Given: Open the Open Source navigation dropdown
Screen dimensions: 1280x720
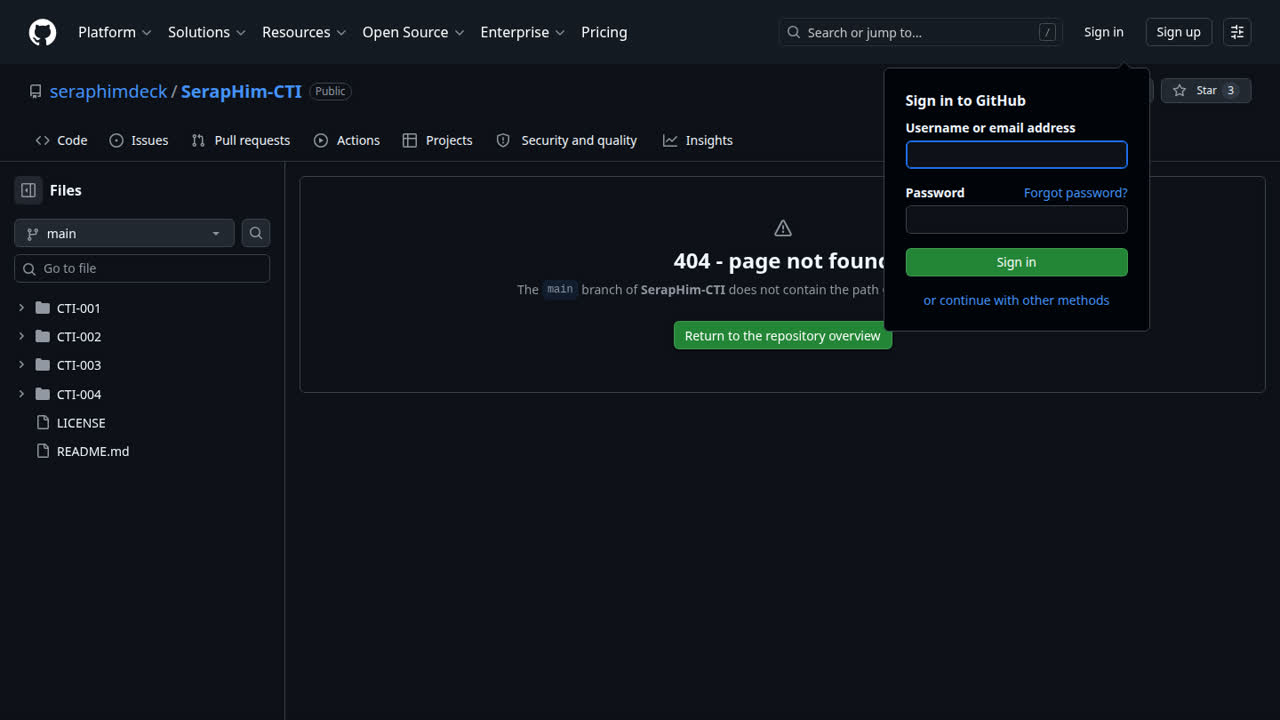Looking at the screenshot, I should (413, 32).
